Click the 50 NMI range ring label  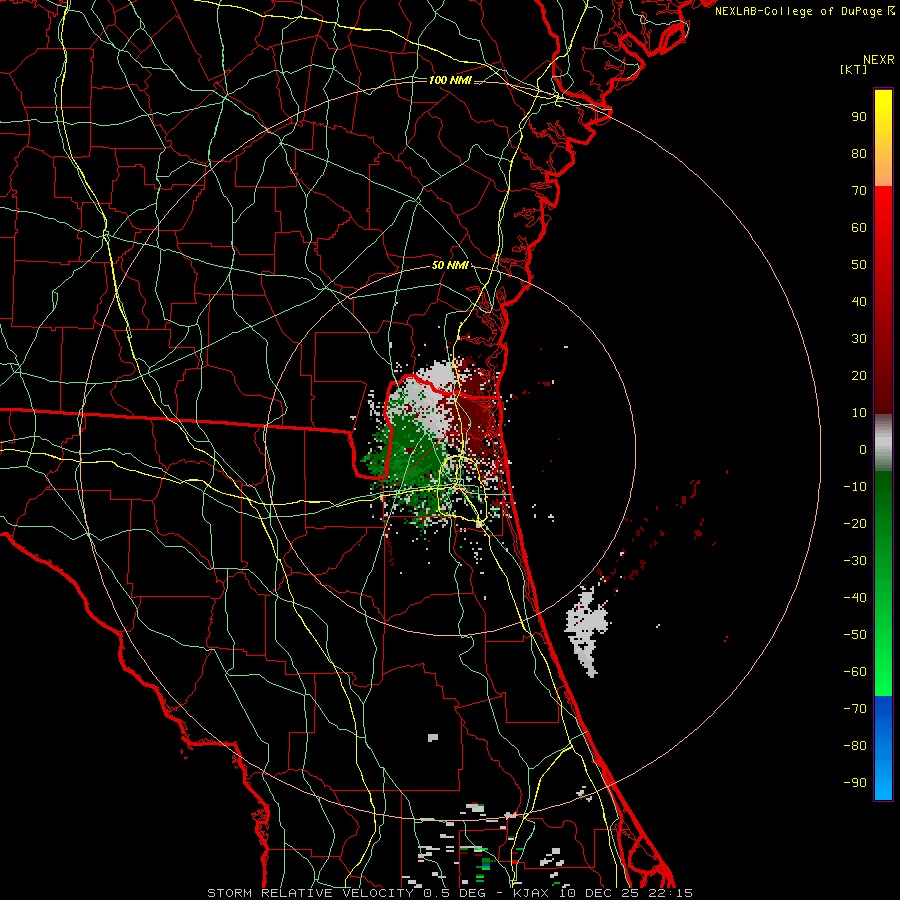(x=450, y=265)
